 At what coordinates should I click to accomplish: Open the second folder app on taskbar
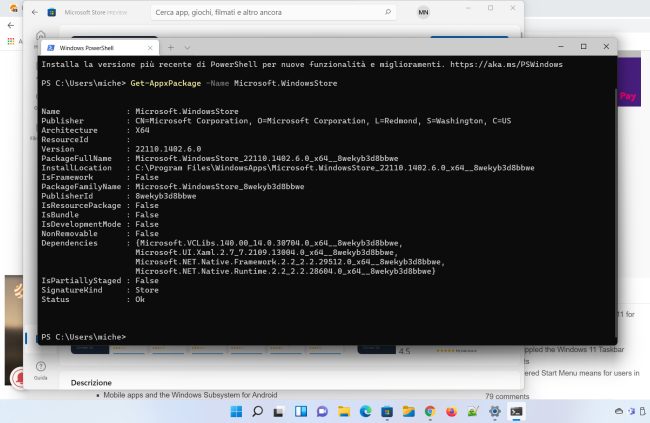[x=408, y=411]
